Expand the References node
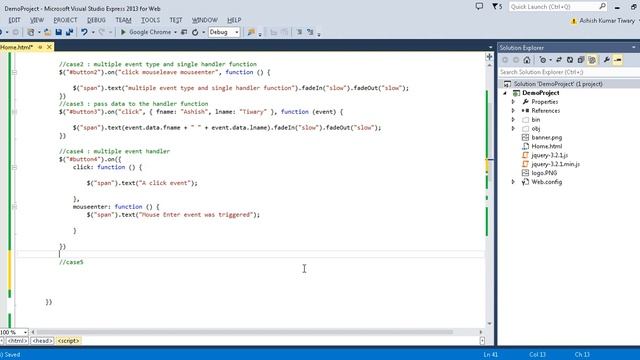This screenshot has height=360, width=640. pyautogui.click(x=513, y=111)
